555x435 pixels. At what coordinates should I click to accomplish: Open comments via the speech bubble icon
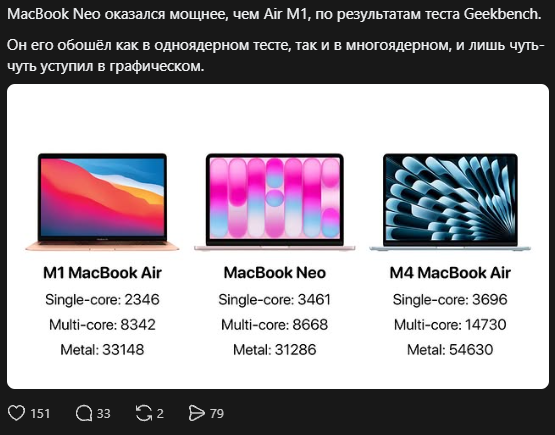(x=84, y=413)
